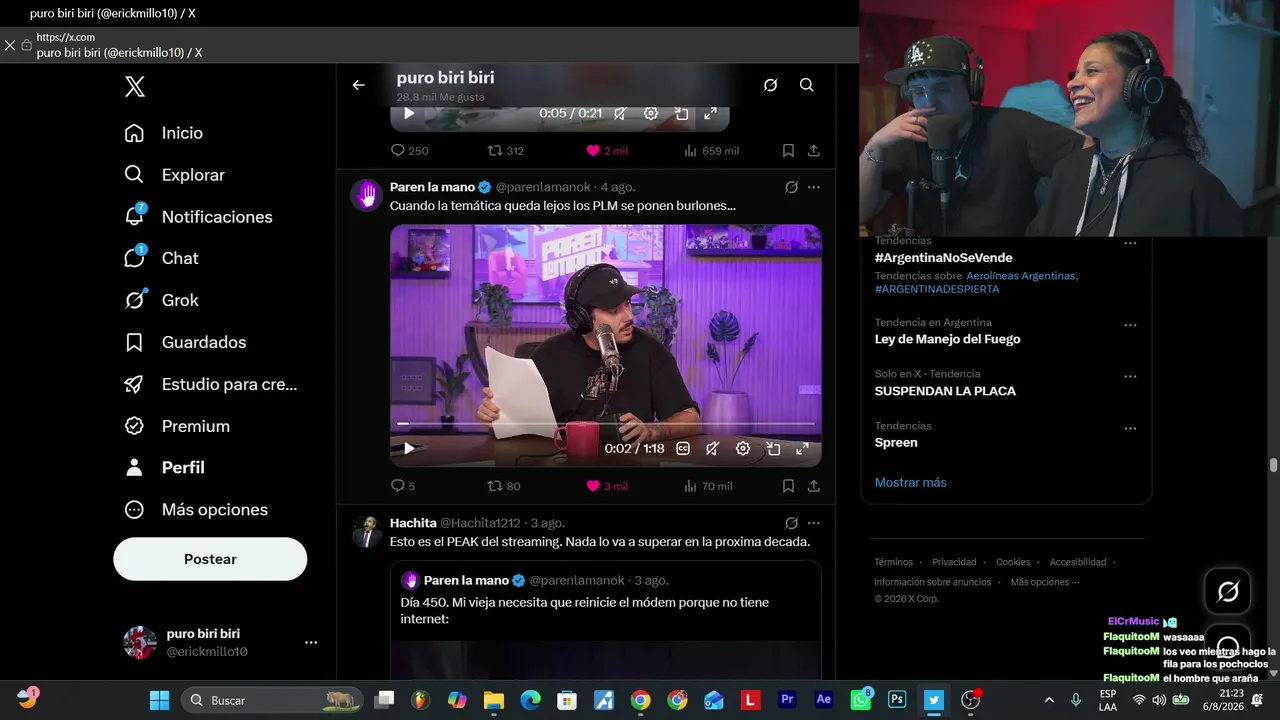Screen dimensions: 1280x720
Task: Click the taskbar Buscar search box
Action: [271, 700]
